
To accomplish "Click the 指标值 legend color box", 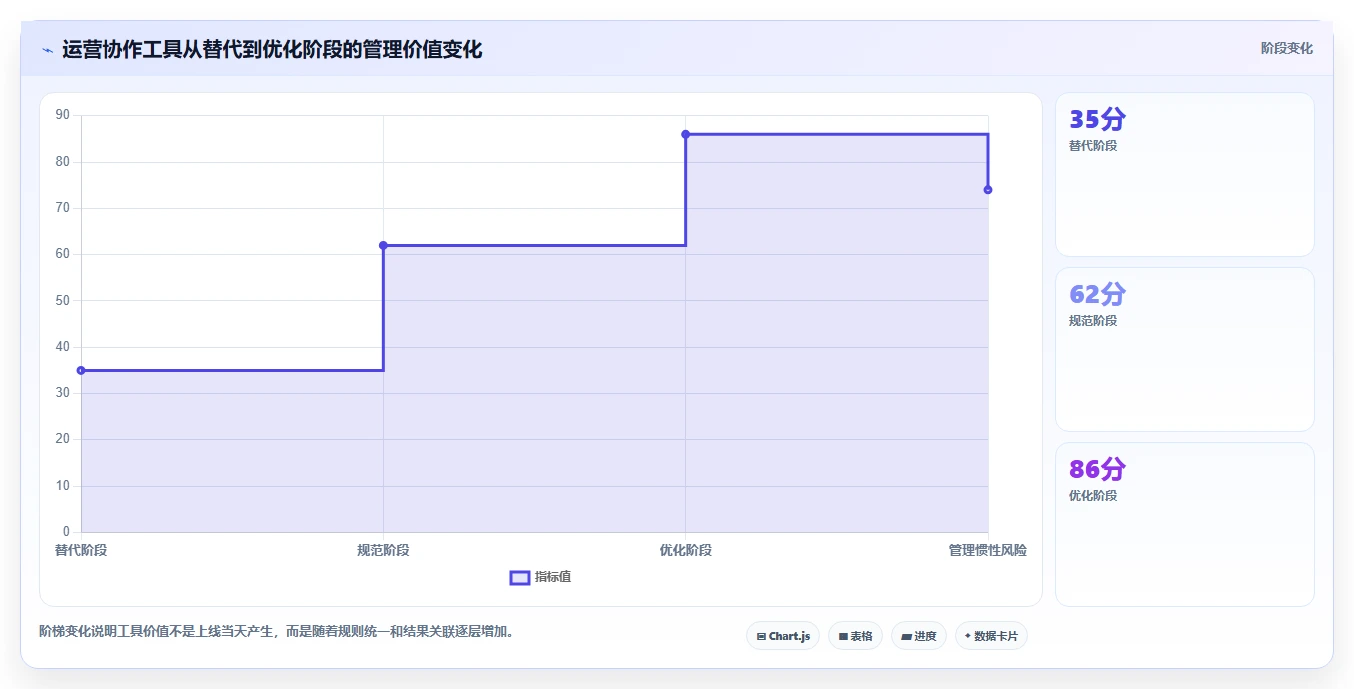I will click(x=520, y=577).
